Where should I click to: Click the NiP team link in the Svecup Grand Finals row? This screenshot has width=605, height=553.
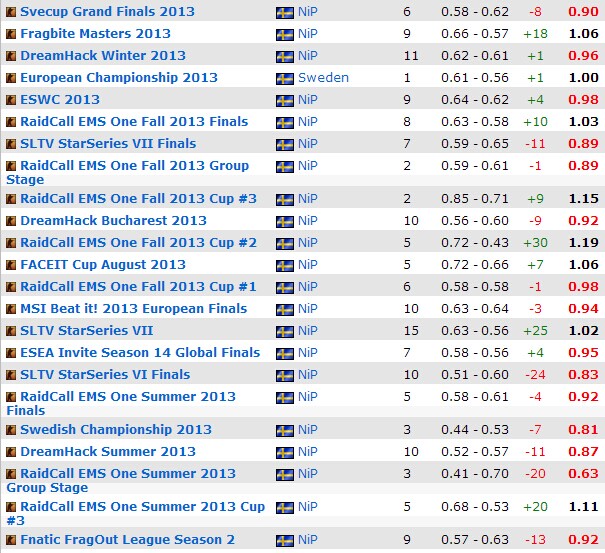pos(308,12)
